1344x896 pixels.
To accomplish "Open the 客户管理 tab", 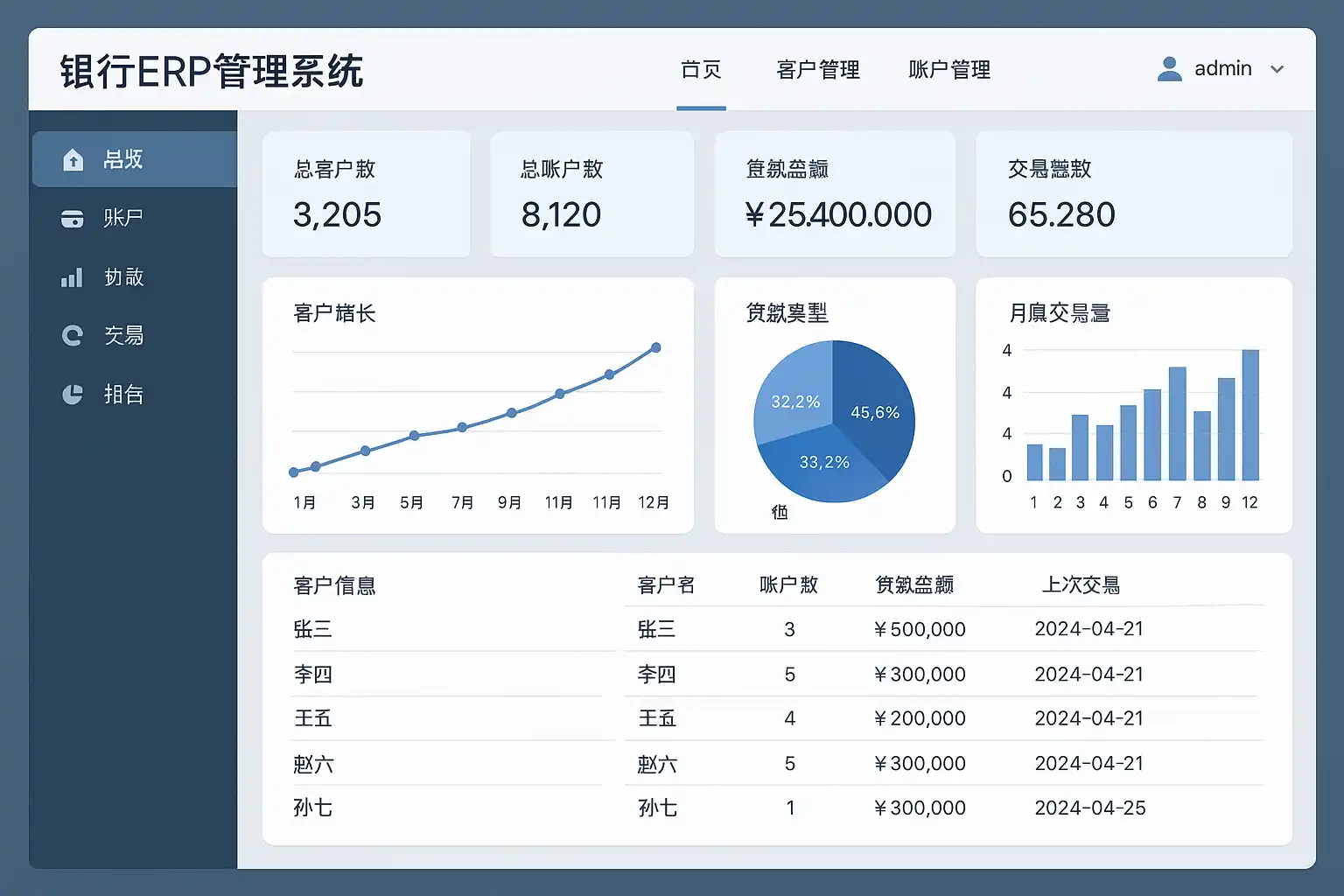I will 817,70.
